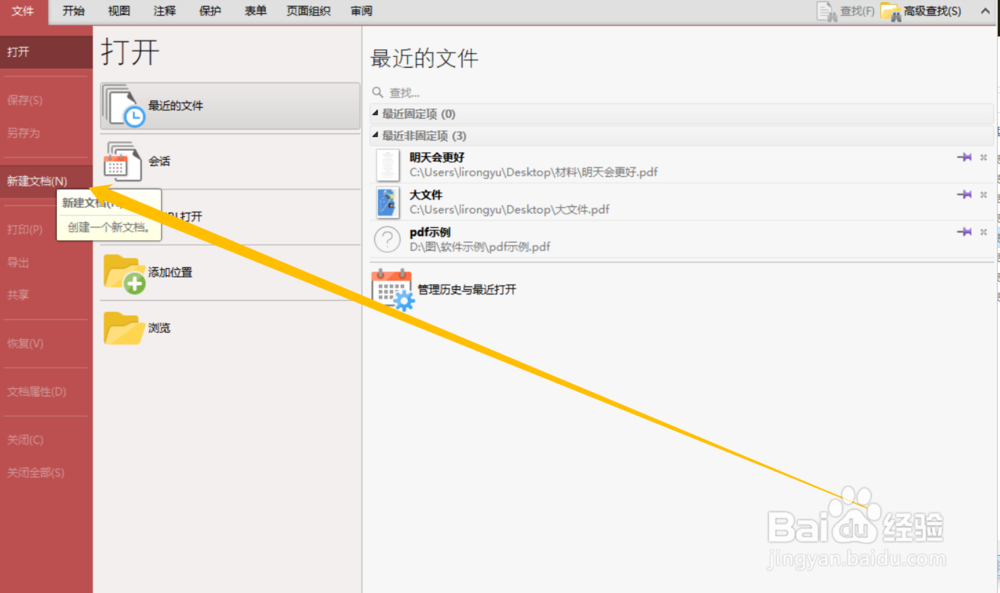Select the 会话 (Sessions) icon

122,161
